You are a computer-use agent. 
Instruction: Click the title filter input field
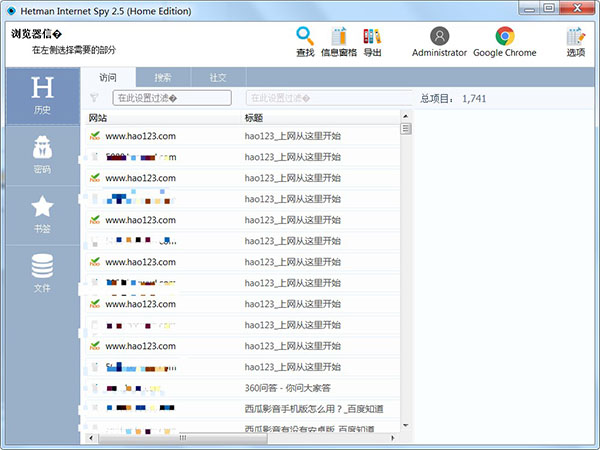pyautogui.click(x=329, y=98)
